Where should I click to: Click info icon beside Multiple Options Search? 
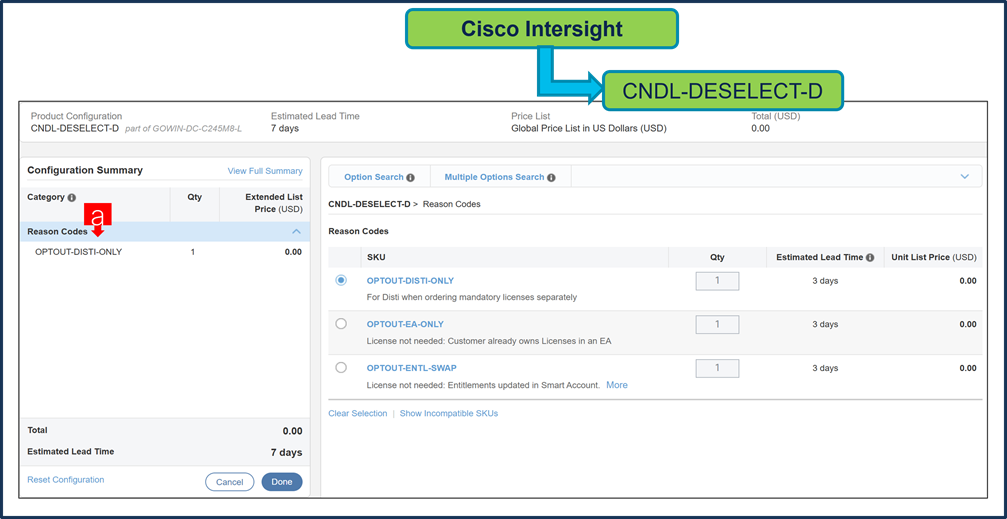(551, 177)
